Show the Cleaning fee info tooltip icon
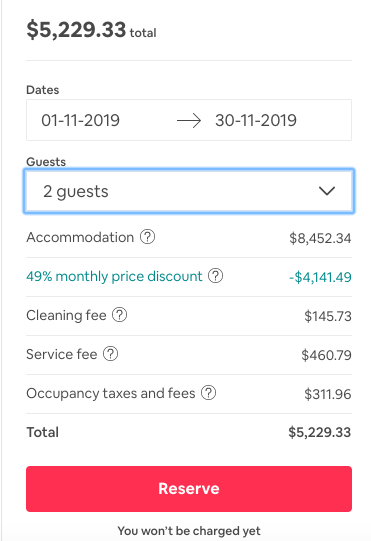 click(119, 315)
